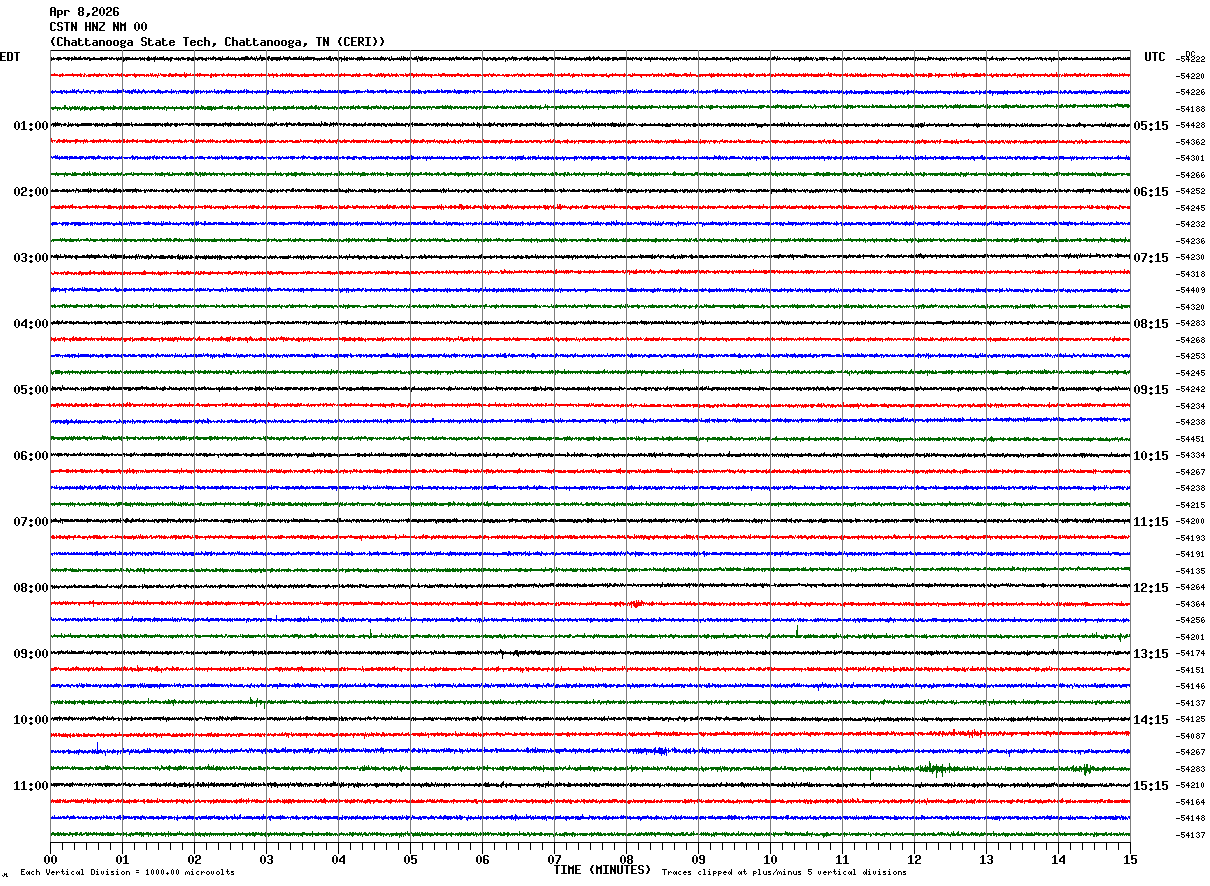
Task: Click the 05:15 UTC time label
Action: point(1151,126)
